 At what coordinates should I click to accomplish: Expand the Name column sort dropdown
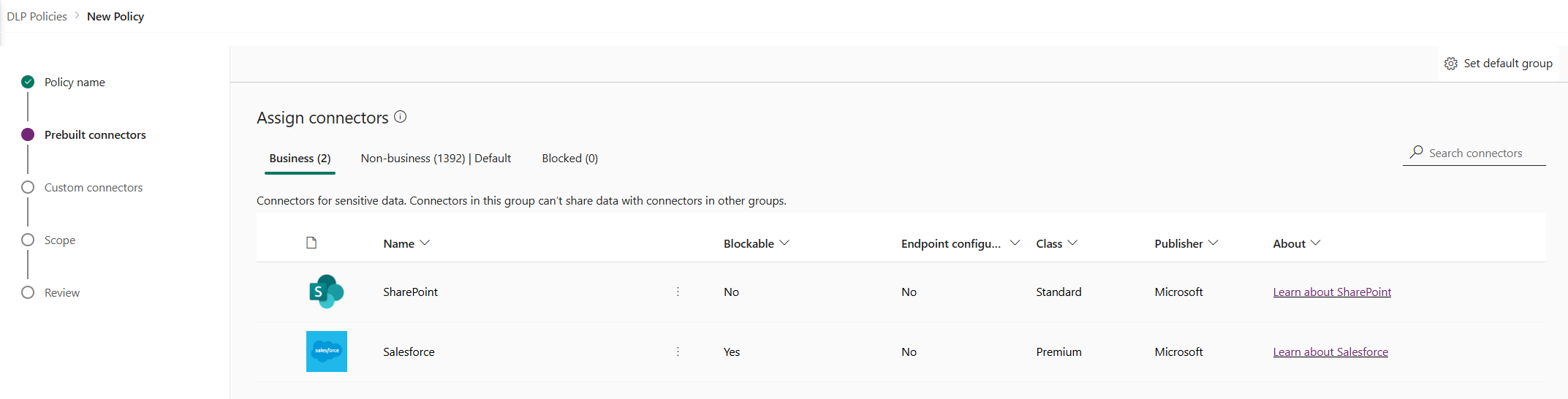425,243
